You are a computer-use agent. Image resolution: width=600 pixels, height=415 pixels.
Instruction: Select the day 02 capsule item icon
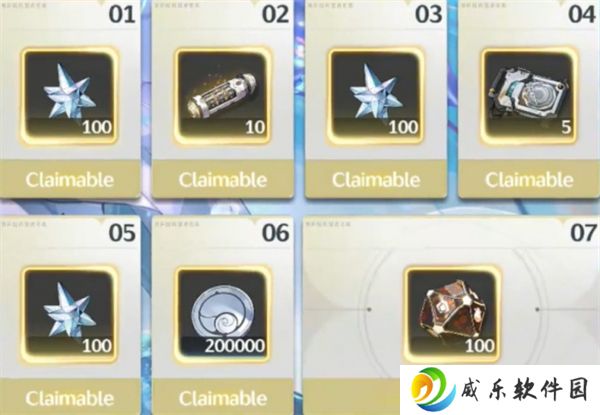coord(223,96)
